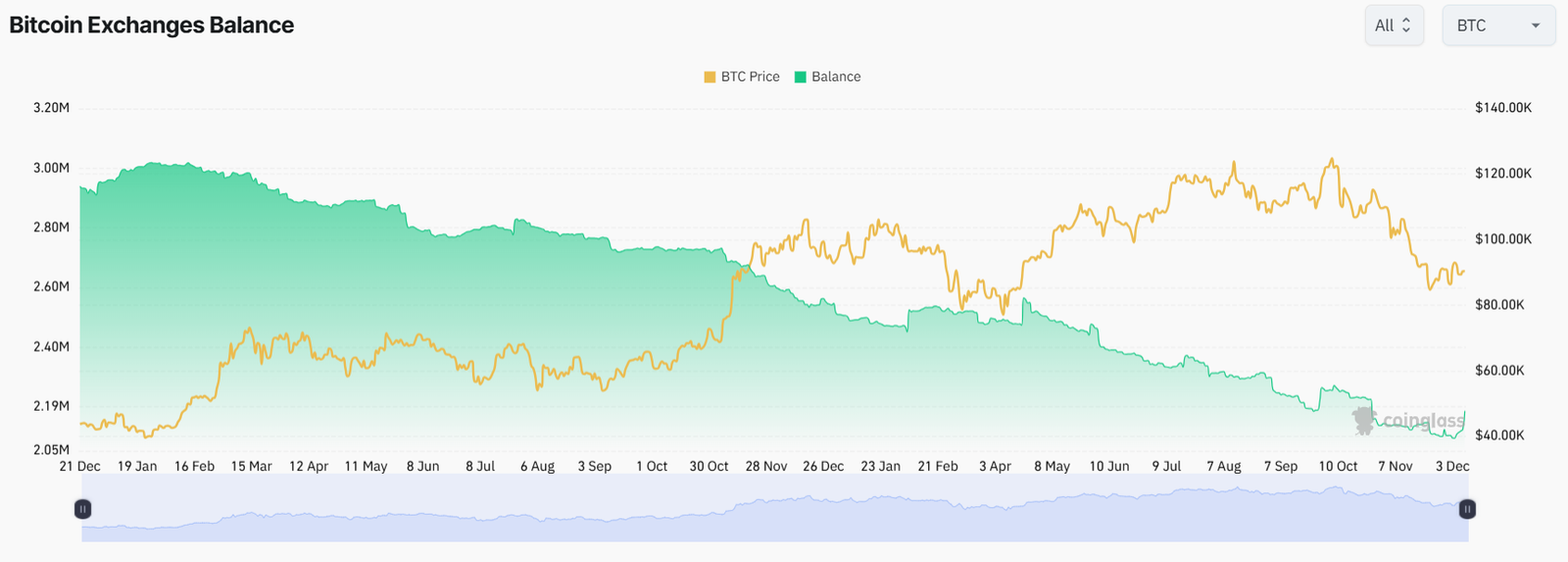
Task: Select the "21 Dec" x-axis date label
Action: click(80, 466)
